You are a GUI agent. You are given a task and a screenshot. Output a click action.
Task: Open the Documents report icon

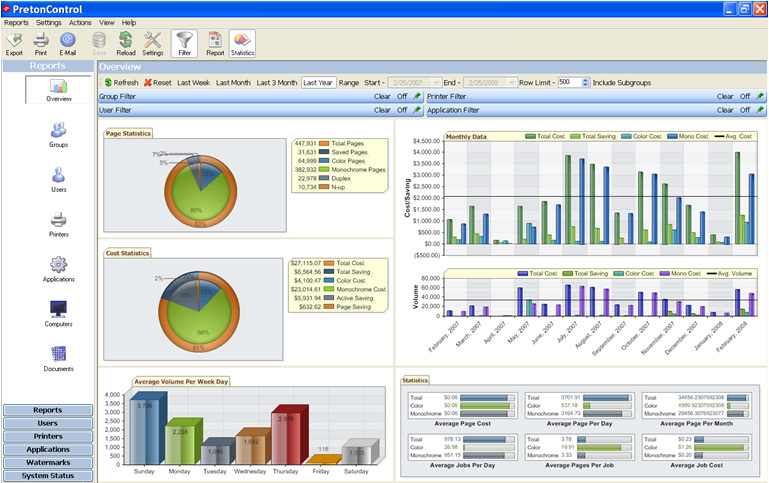(58, 359)
